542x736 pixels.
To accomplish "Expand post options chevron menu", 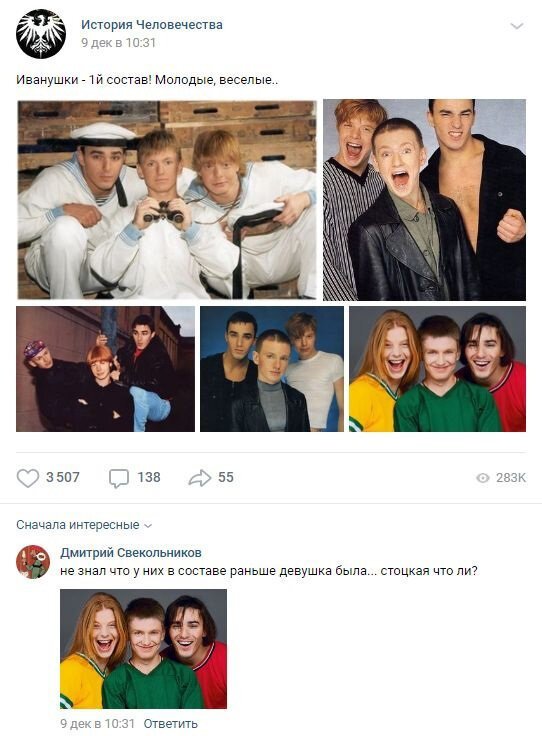I will (x=516, y=26).
